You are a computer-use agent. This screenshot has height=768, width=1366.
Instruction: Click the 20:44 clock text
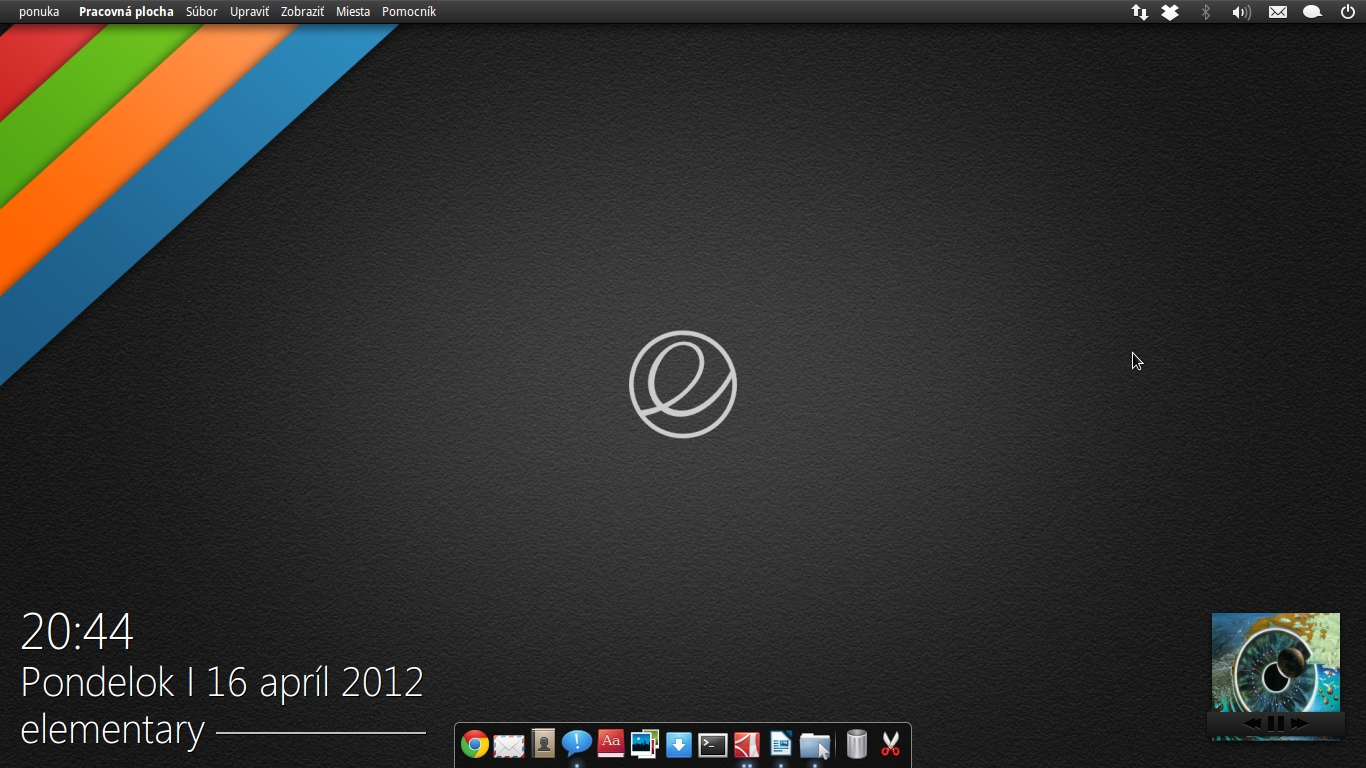click(x=77, y=632)
